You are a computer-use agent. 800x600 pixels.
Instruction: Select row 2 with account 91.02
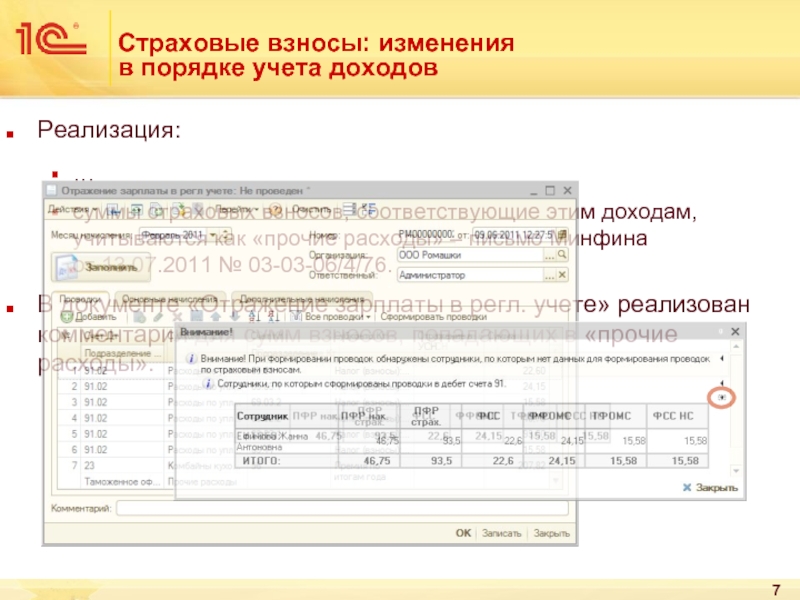(116, 386)
